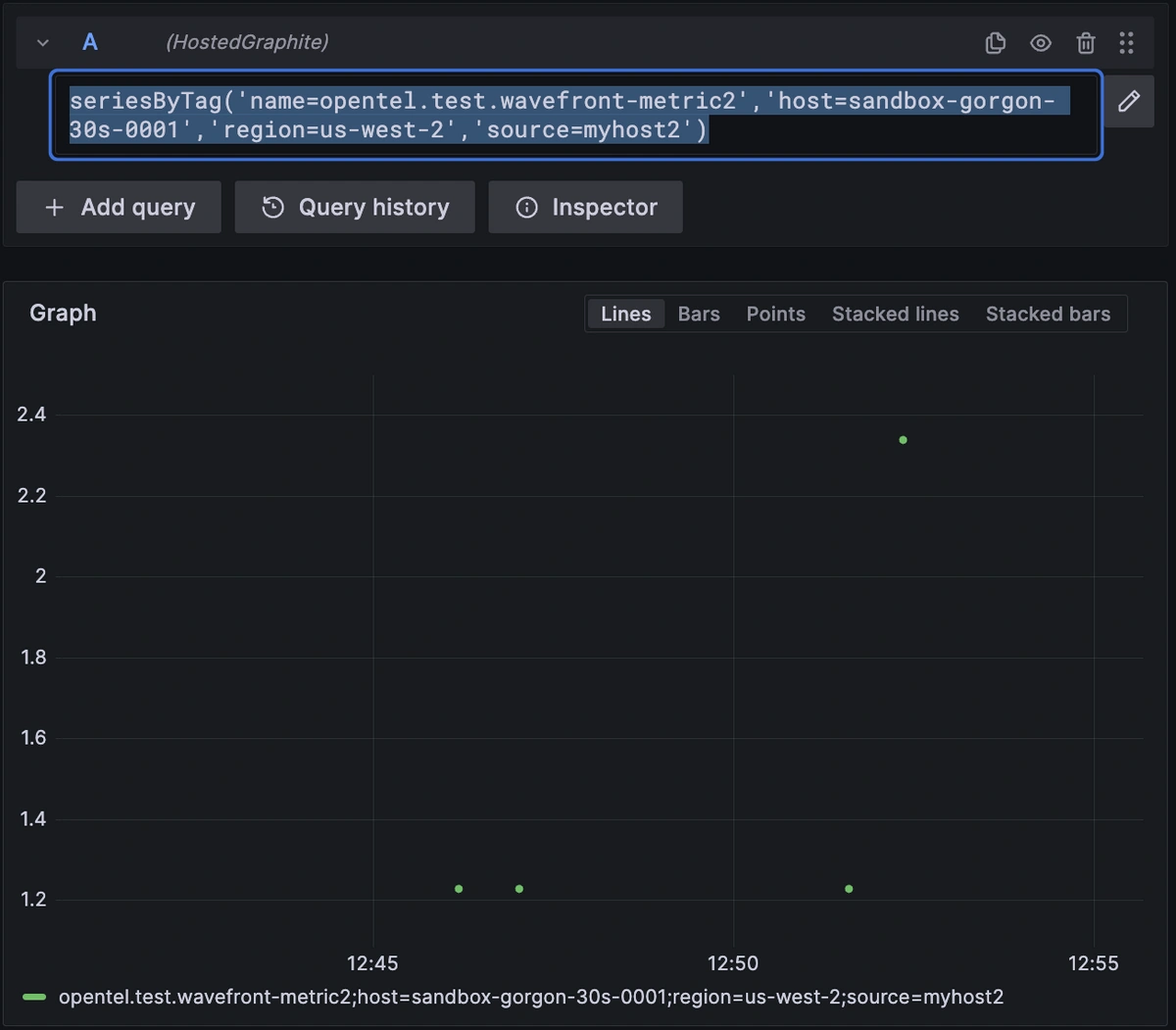Click the 12:45 time axis label

372,963
